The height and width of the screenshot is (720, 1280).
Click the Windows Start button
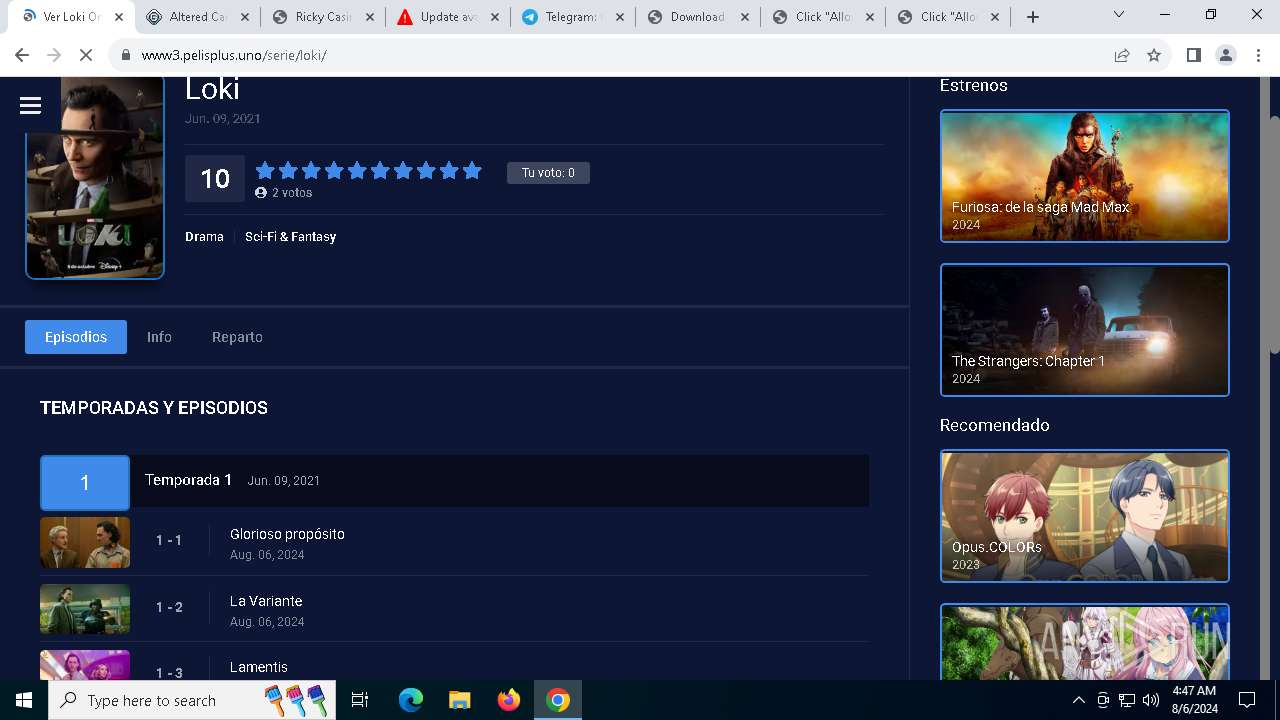(x=24, y=700)
